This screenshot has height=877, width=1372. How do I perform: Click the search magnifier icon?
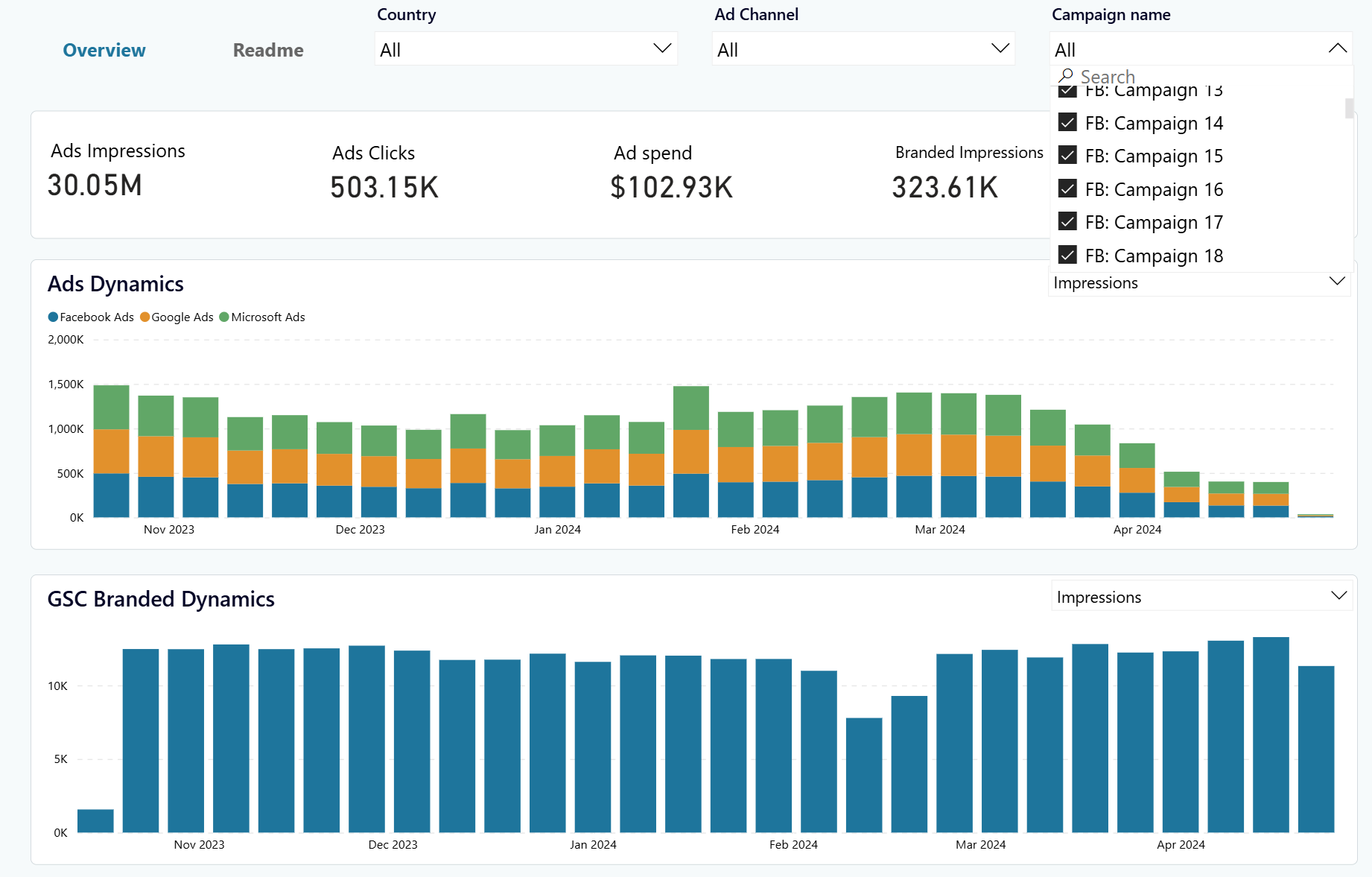[1066, 76]
